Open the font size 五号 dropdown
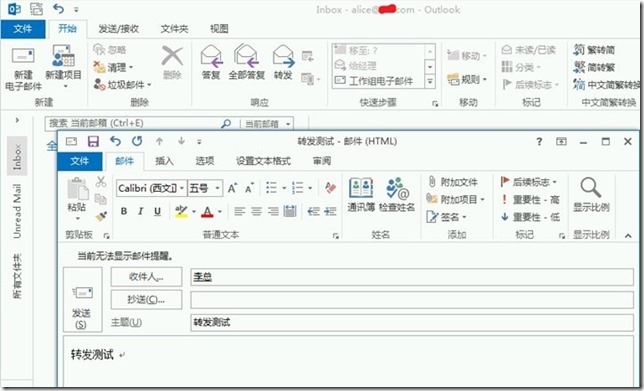 pyautogui.click(x=217, y=188)
